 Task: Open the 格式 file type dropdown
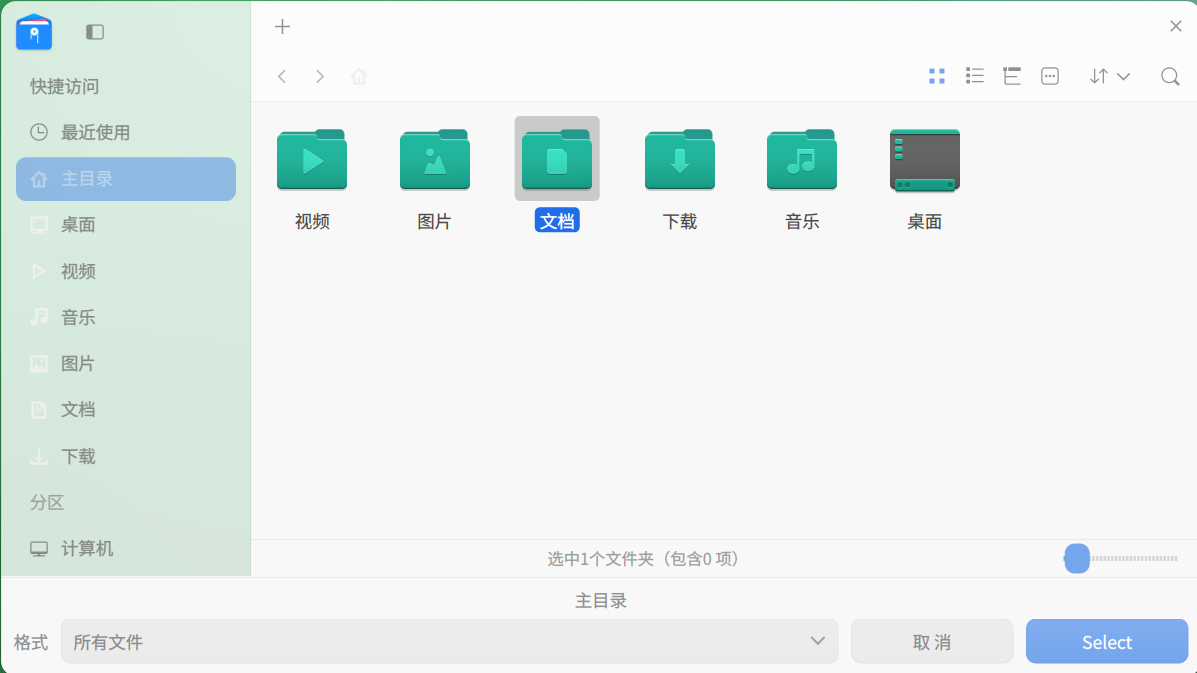click(450, 642)
